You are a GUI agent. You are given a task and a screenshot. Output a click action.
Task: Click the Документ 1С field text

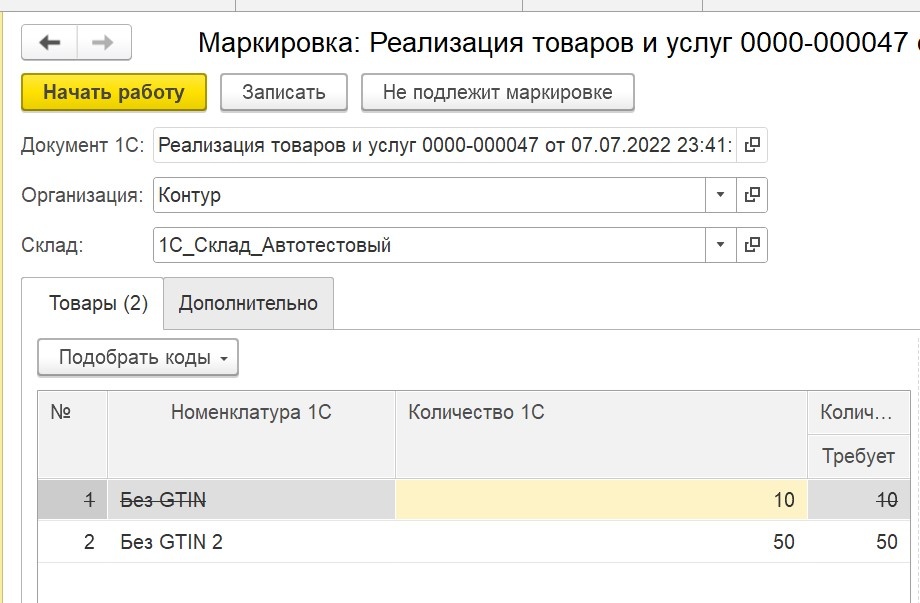[445, 145]
